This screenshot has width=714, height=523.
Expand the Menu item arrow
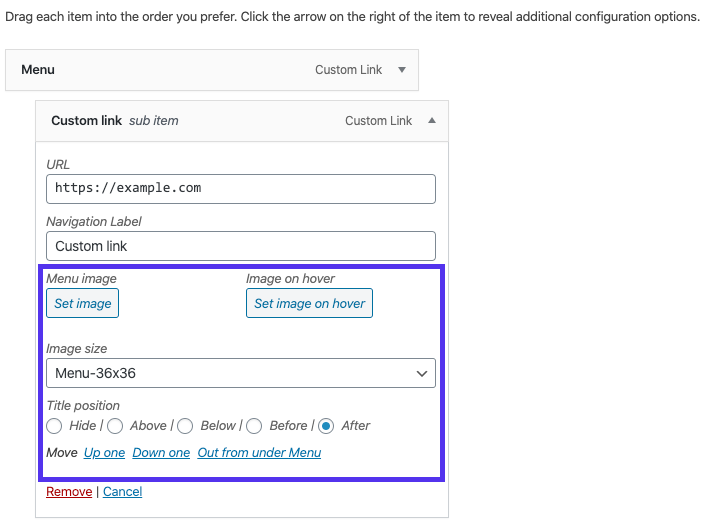402,70
